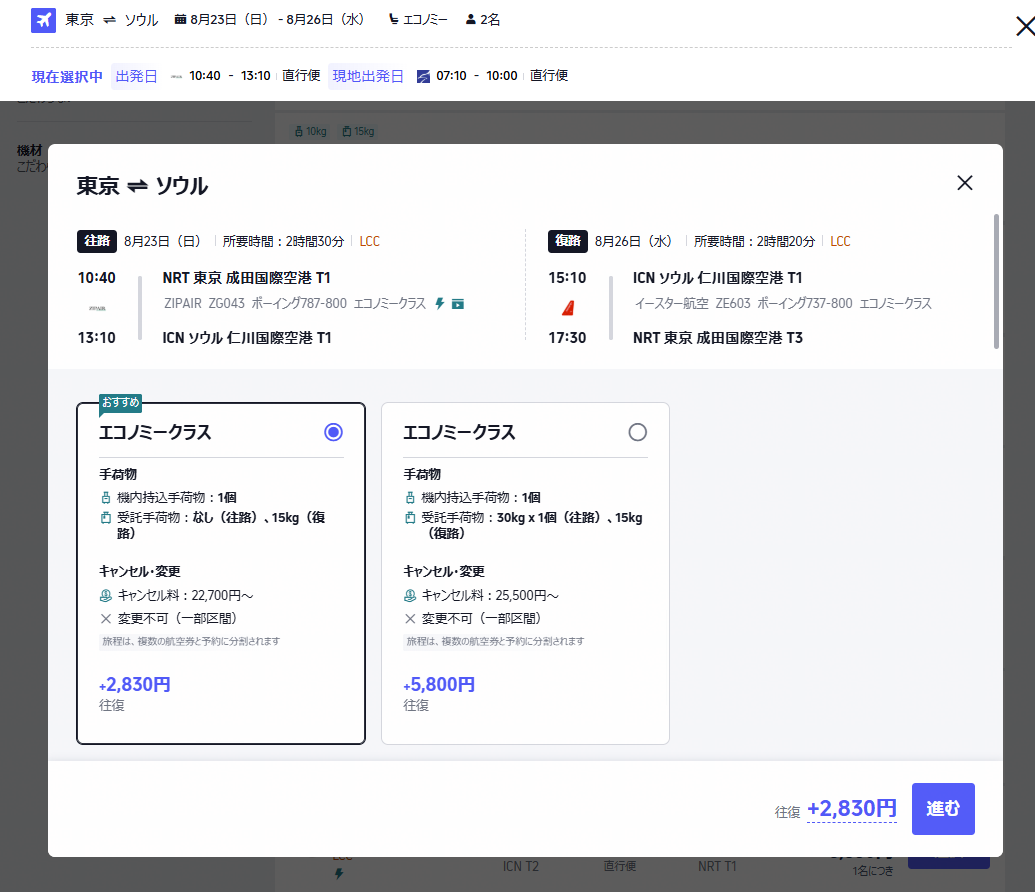Image resolution: width=1035 pixels, height=892 pixels.
Task: Click the 復路 return label badge
Action: 568,241
